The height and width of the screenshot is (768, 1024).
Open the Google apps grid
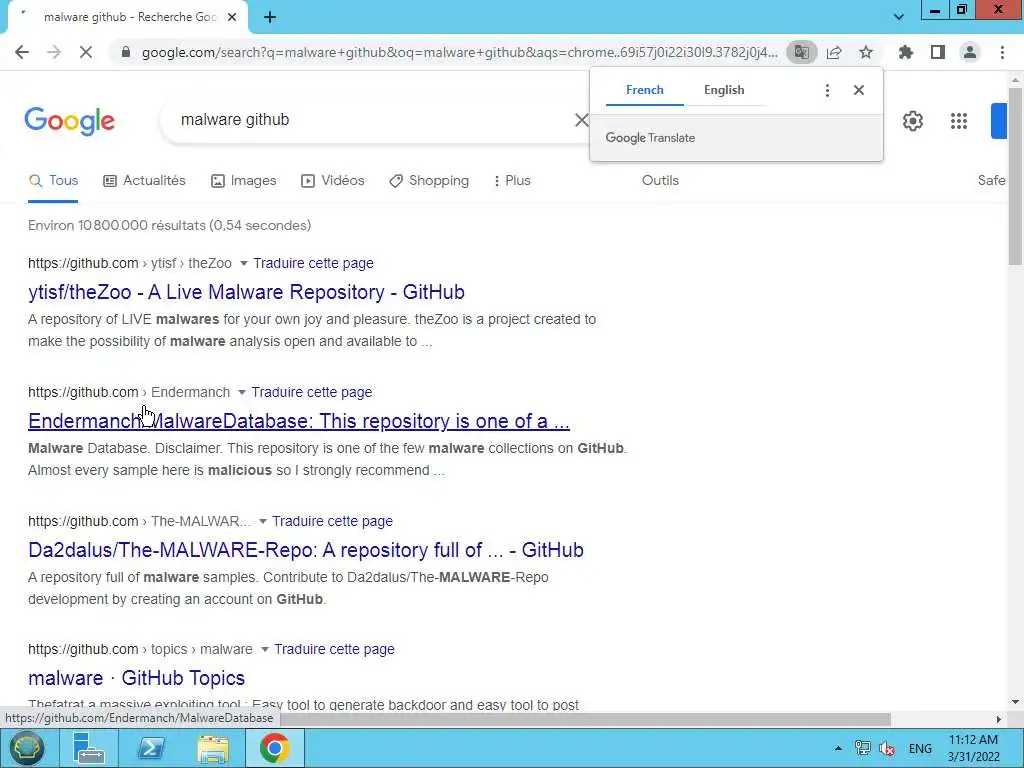coord(959,121)
